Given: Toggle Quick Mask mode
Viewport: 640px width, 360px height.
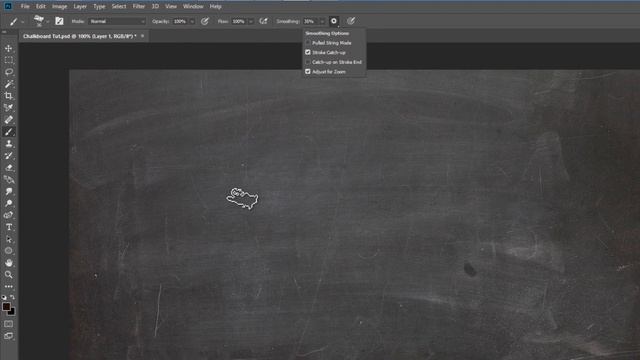Looking at the screenshot, I should tap(9, 324).
